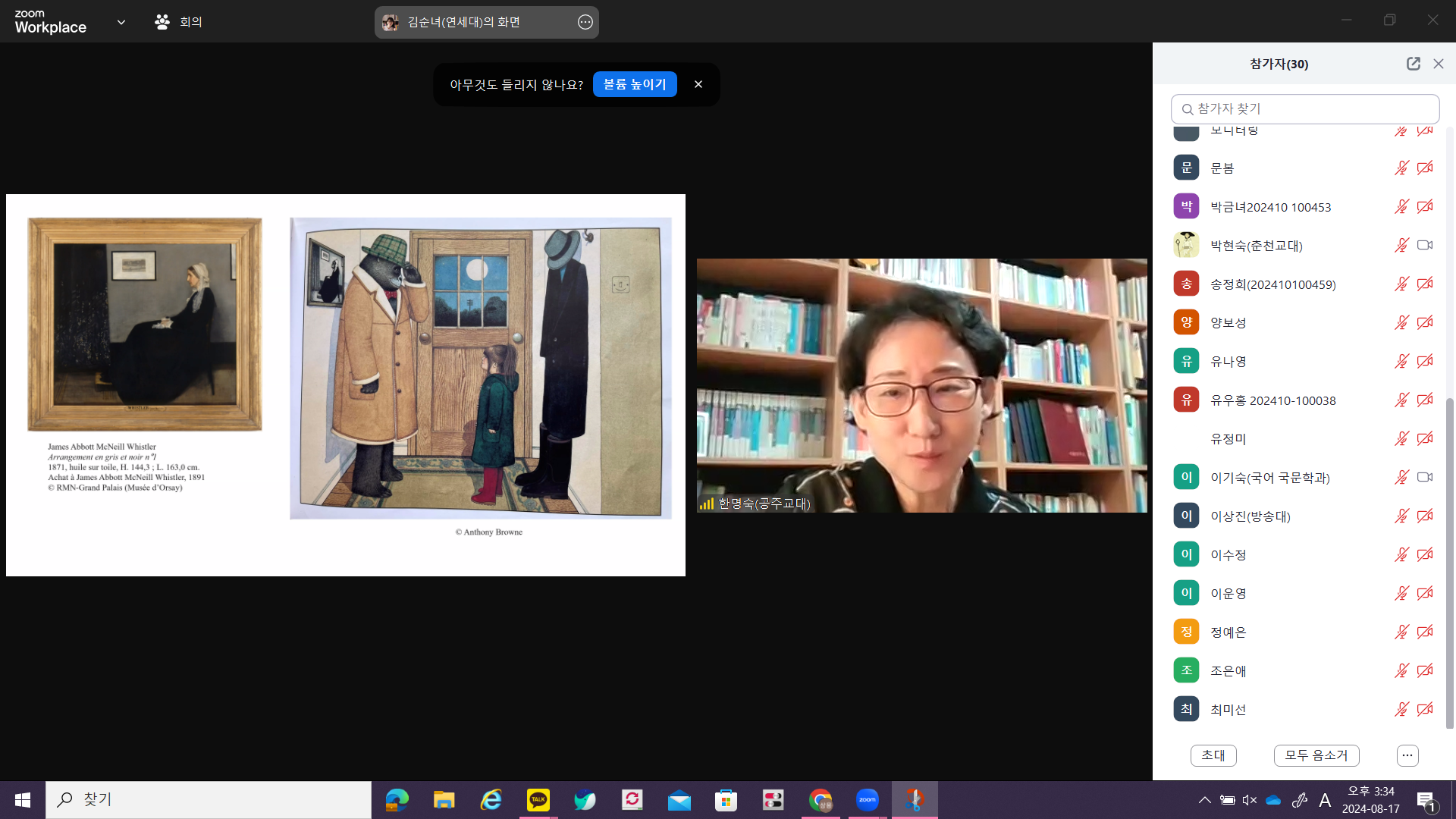Open File Explorer from taskbar
Screen dimensions: 1456x819
pos(444,800)
